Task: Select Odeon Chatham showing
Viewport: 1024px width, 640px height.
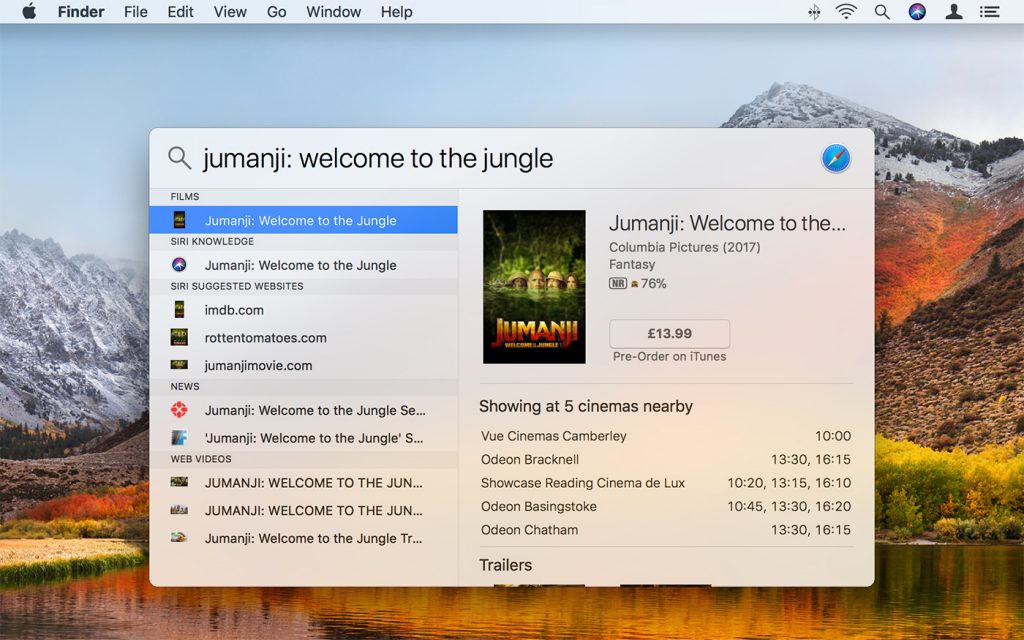Action: (x=666, y=530)
